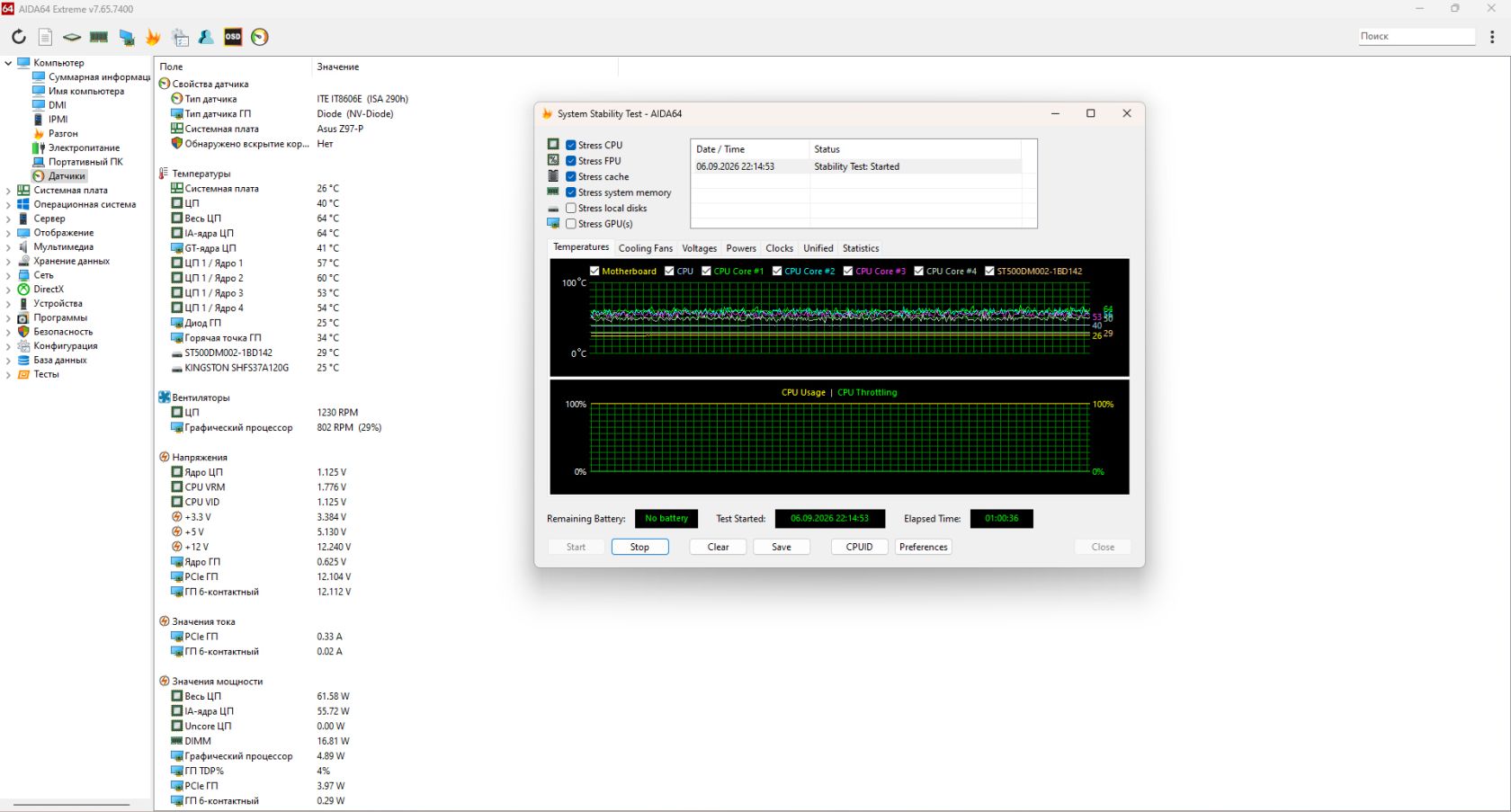1511x812 pixels.
Task: Stop the running stability test
Action: [x=639, y=547]
